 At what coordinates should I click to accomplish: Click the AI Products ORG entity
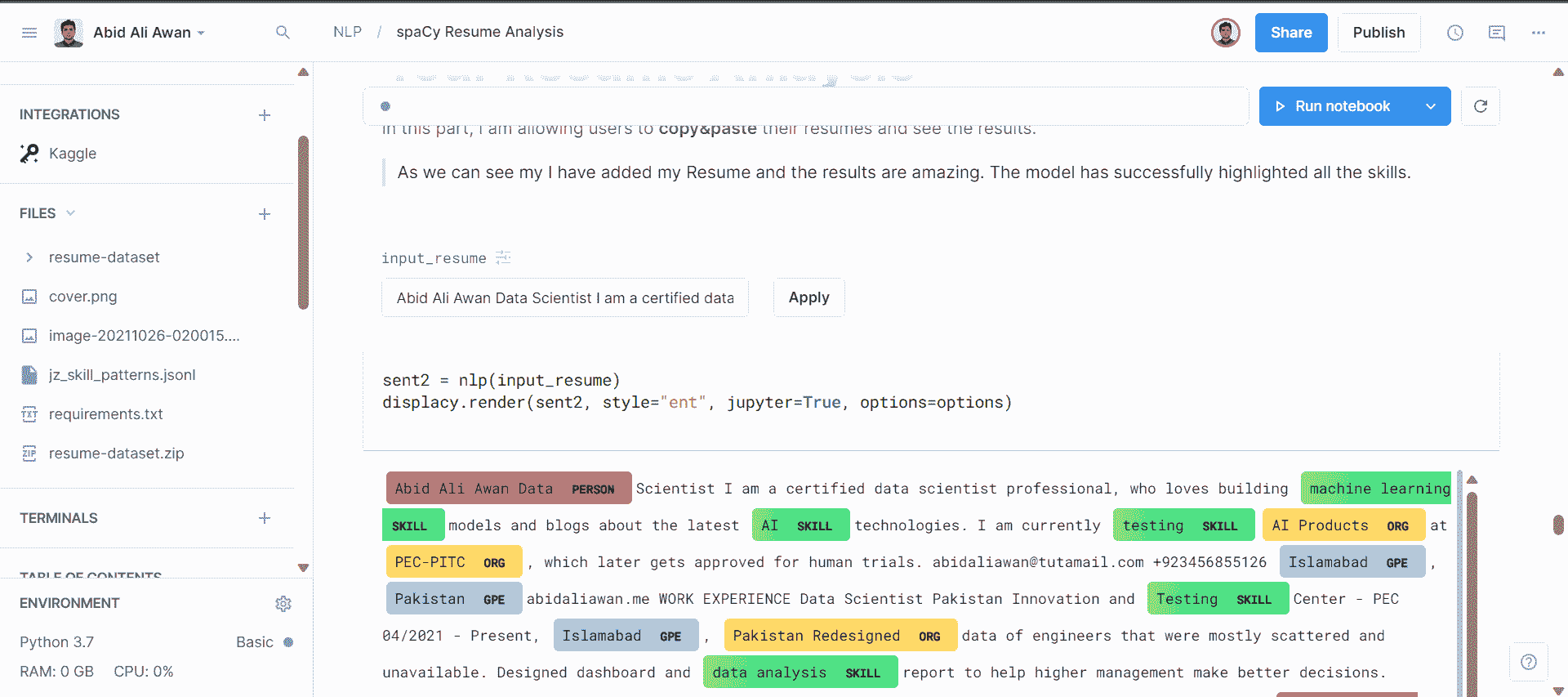1343,525
